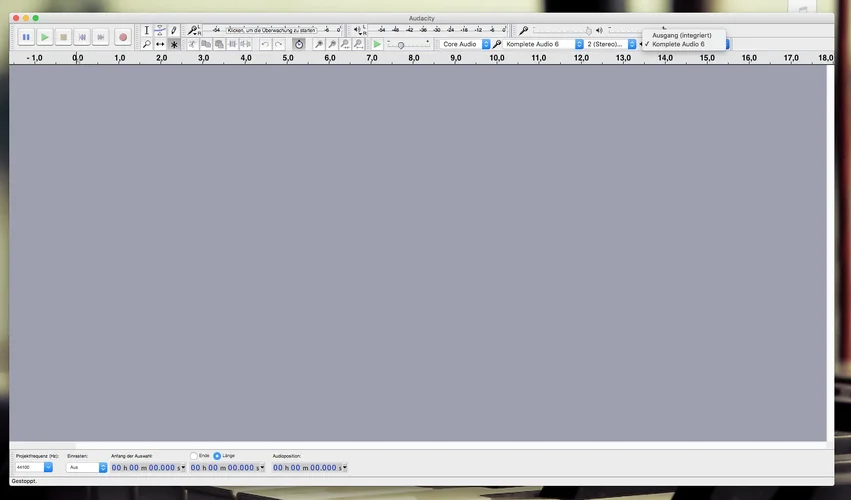Activate the Multi-Tool asterisk mode
This screenshot has width=851, height=500.
[174, 44]
